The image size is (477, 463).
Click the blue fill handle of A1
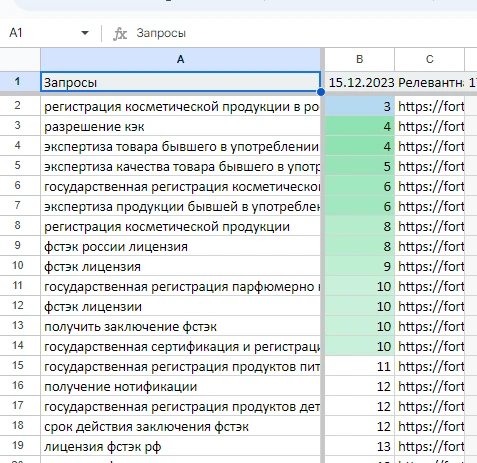coord(321,92)
